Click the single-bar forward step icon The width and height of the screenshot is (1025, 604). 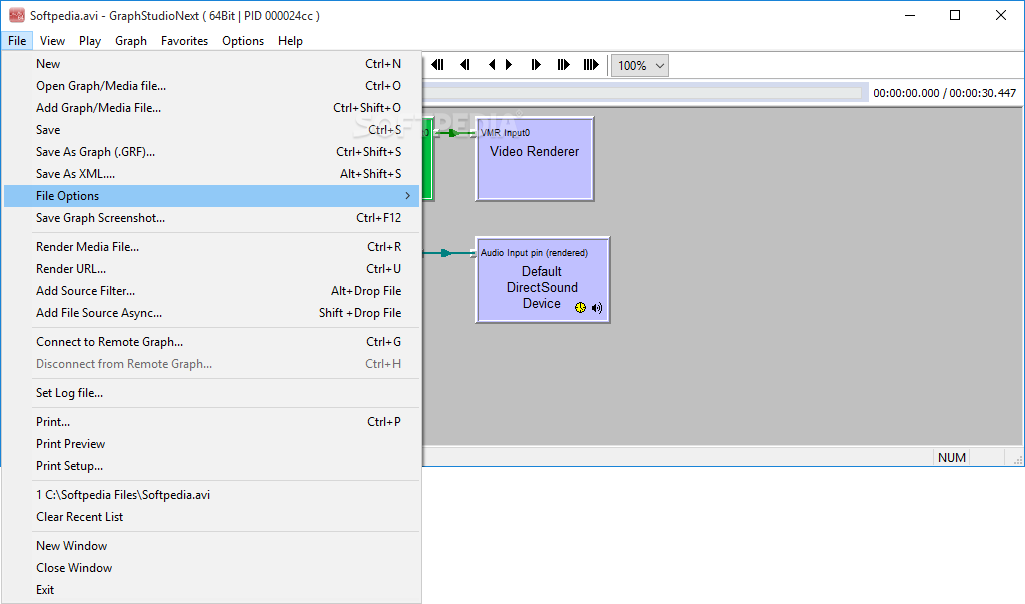click(x=536, y=65)
